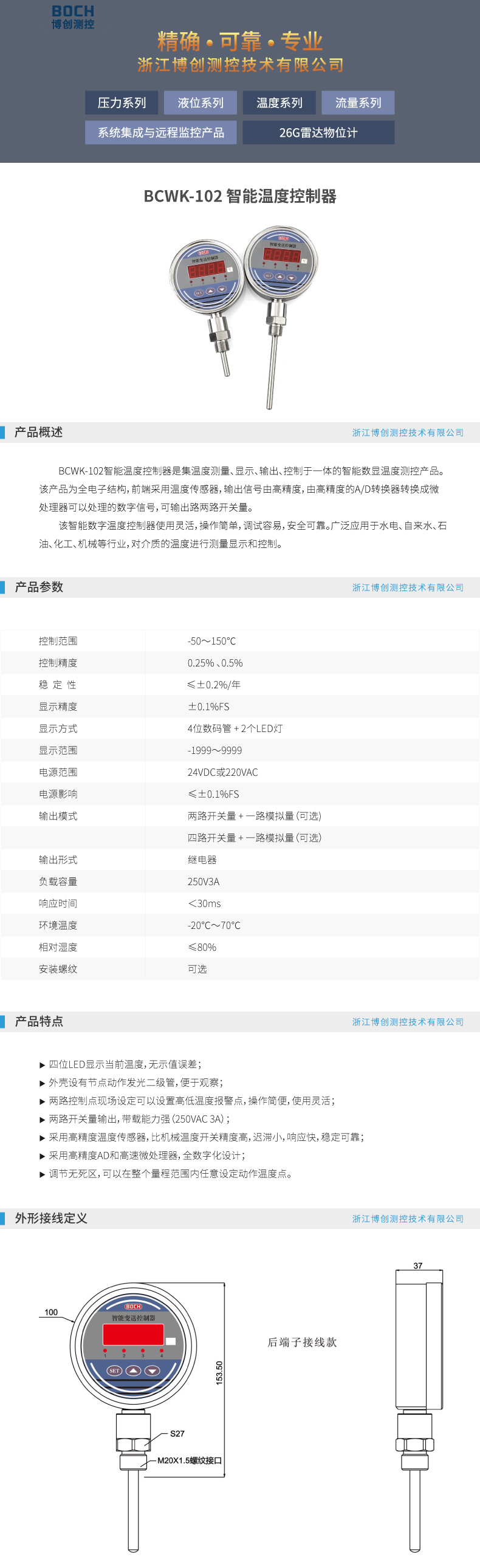Select the value 250V3A

tap(204, 882)
